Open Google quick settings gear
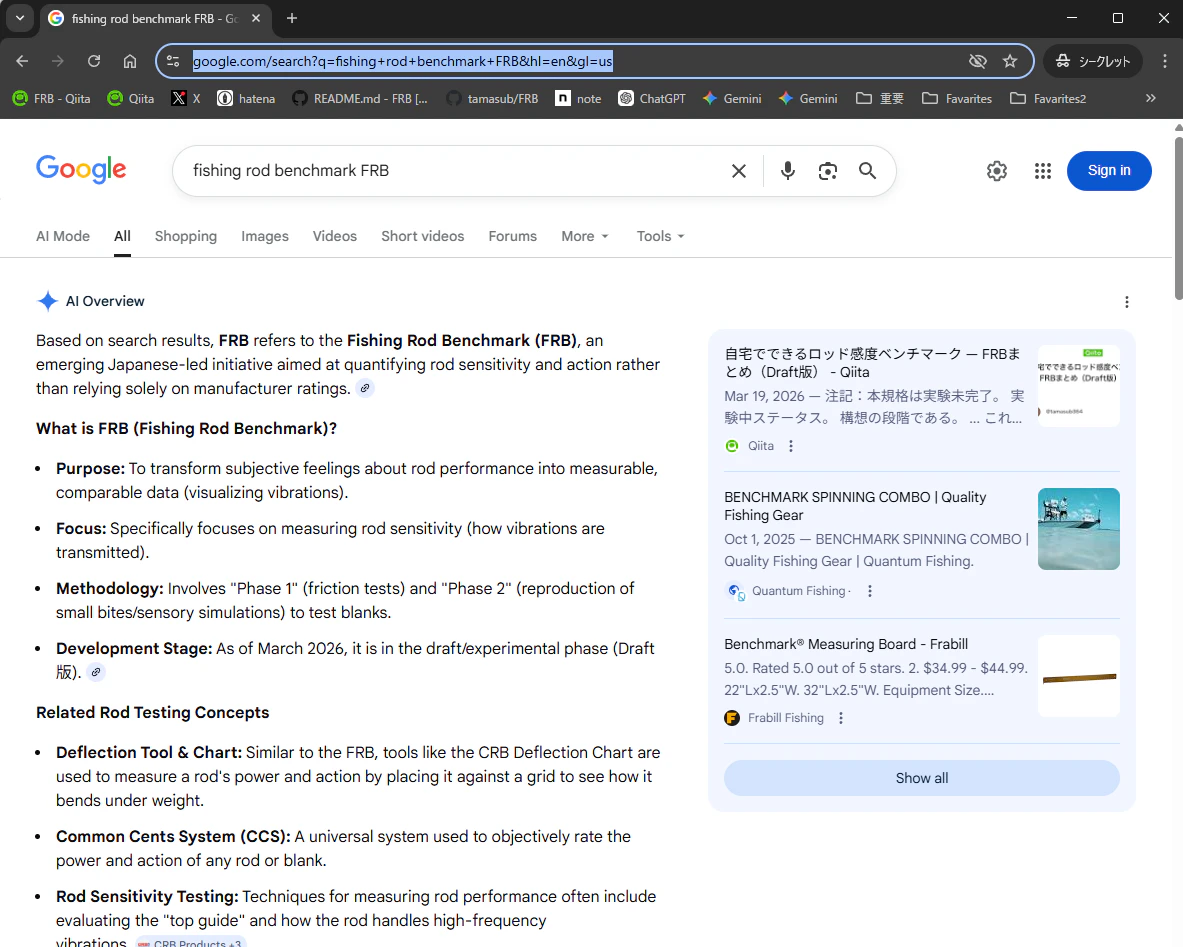The width and height of the screenshot is (1183, 947). [997, 171]
